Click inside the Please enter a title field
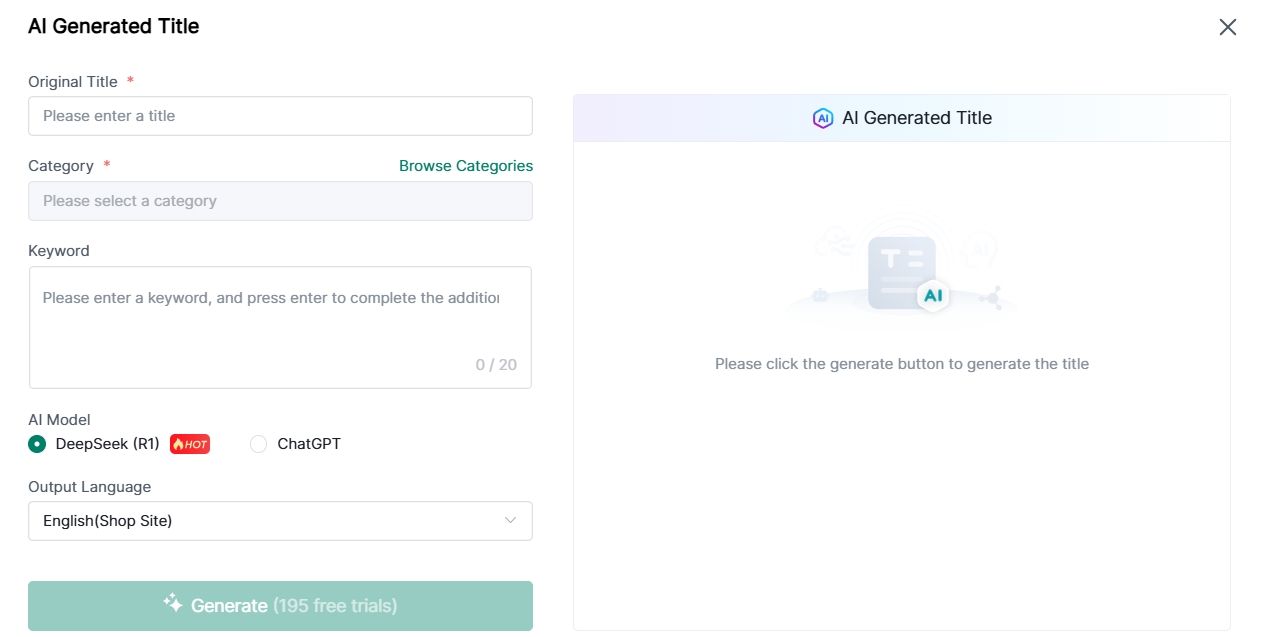The width and height of the screenshot is (1262, 637). point(280,115)
